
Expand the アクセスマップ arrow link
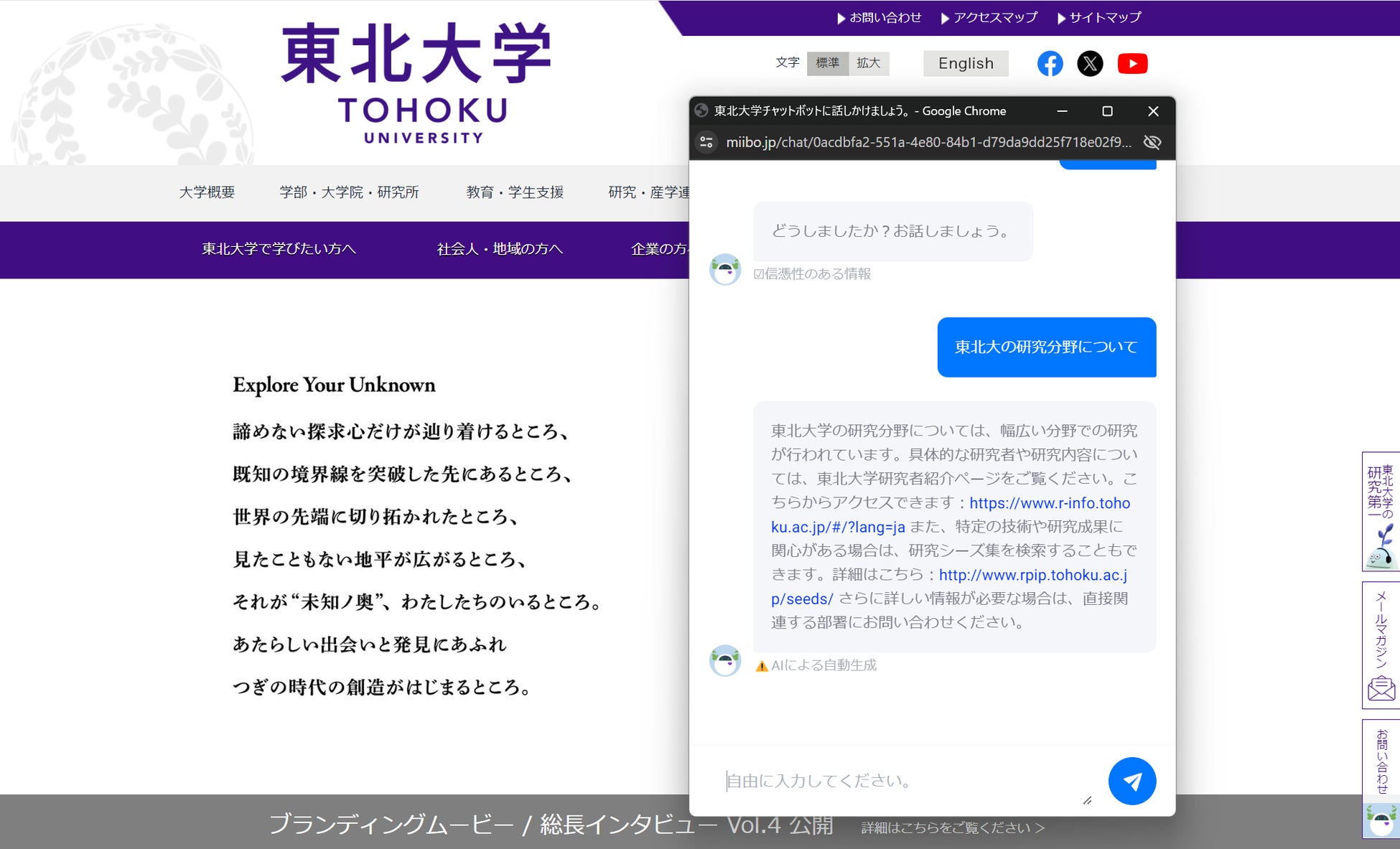click(x=989, y=17)
